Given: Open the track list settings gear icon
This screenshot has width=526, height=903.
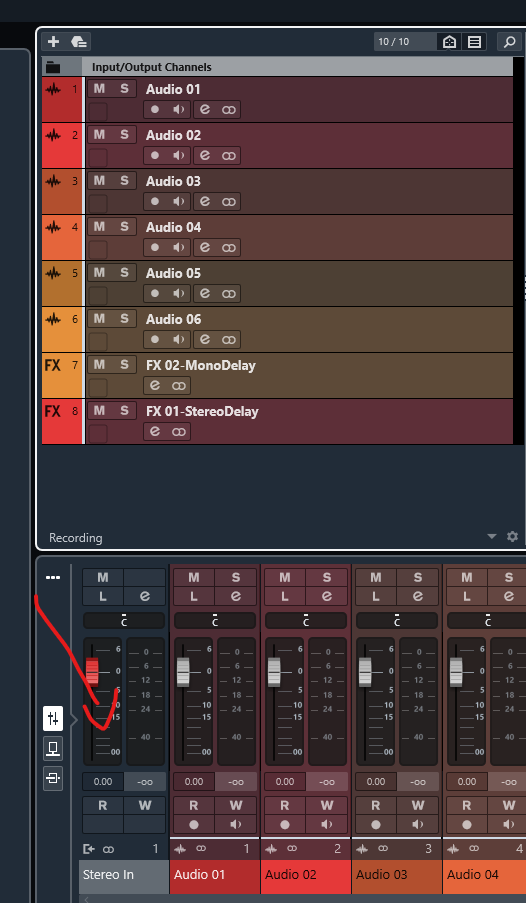Looking at the screenshot, I should 512,536.
